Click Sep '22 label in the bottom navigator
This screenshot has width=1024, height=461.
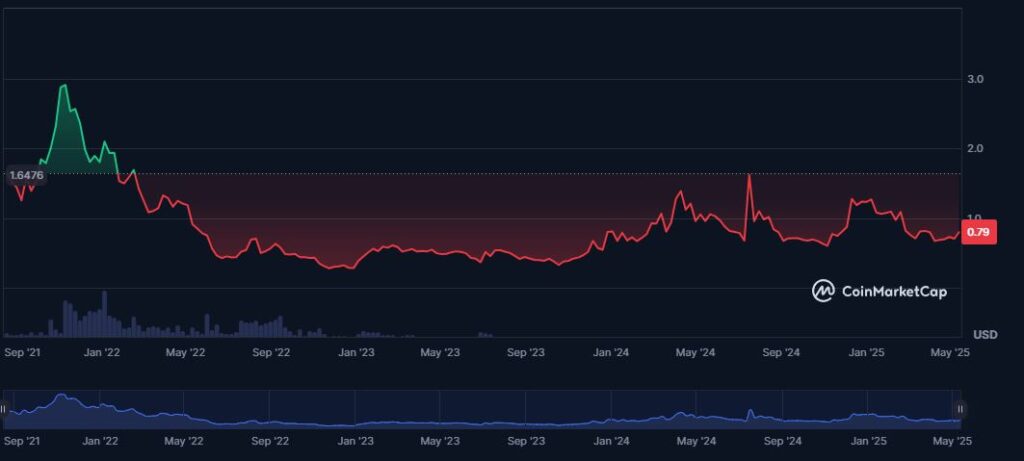pos(270,440)
